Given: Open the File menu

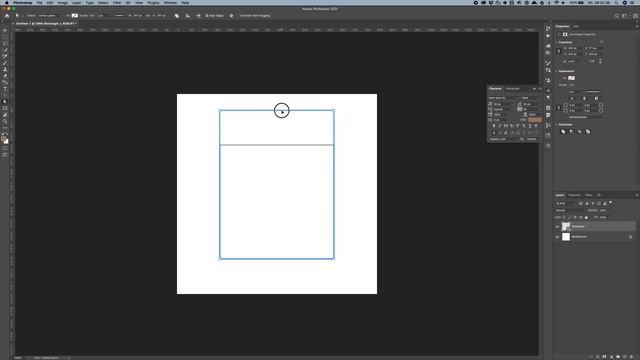Looking at the screenshot, I should (39, 2).
